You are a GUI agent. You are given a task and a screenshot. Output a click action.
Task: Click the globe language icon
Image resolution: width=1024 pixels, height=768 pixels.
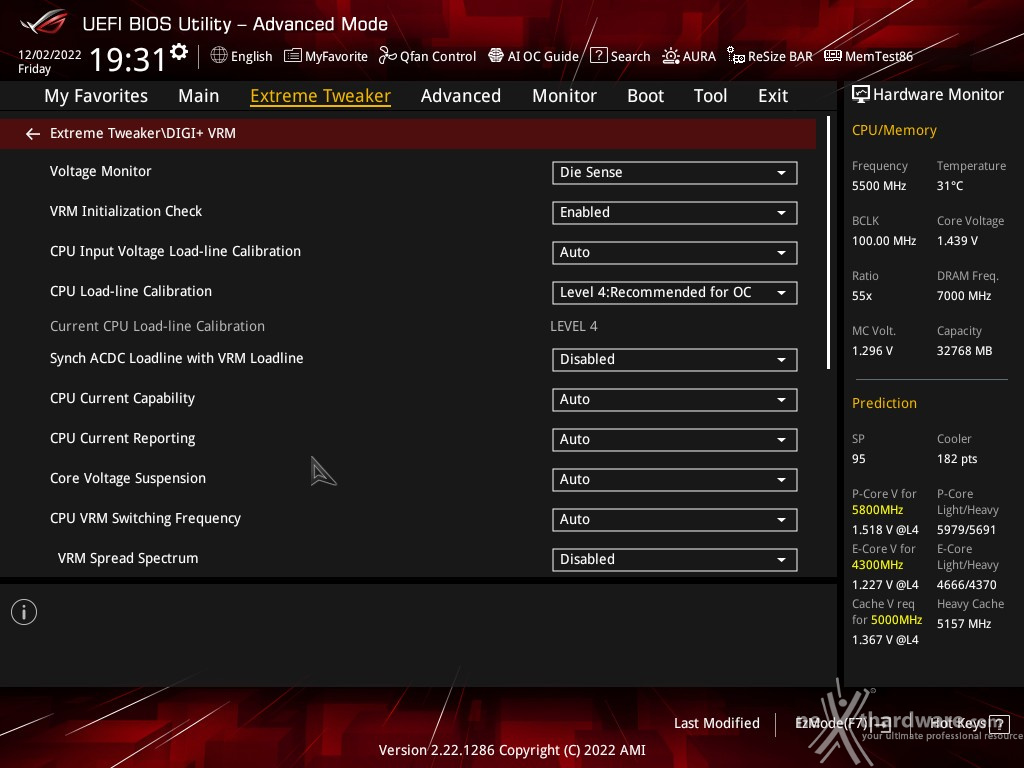[x=219, y=56]
